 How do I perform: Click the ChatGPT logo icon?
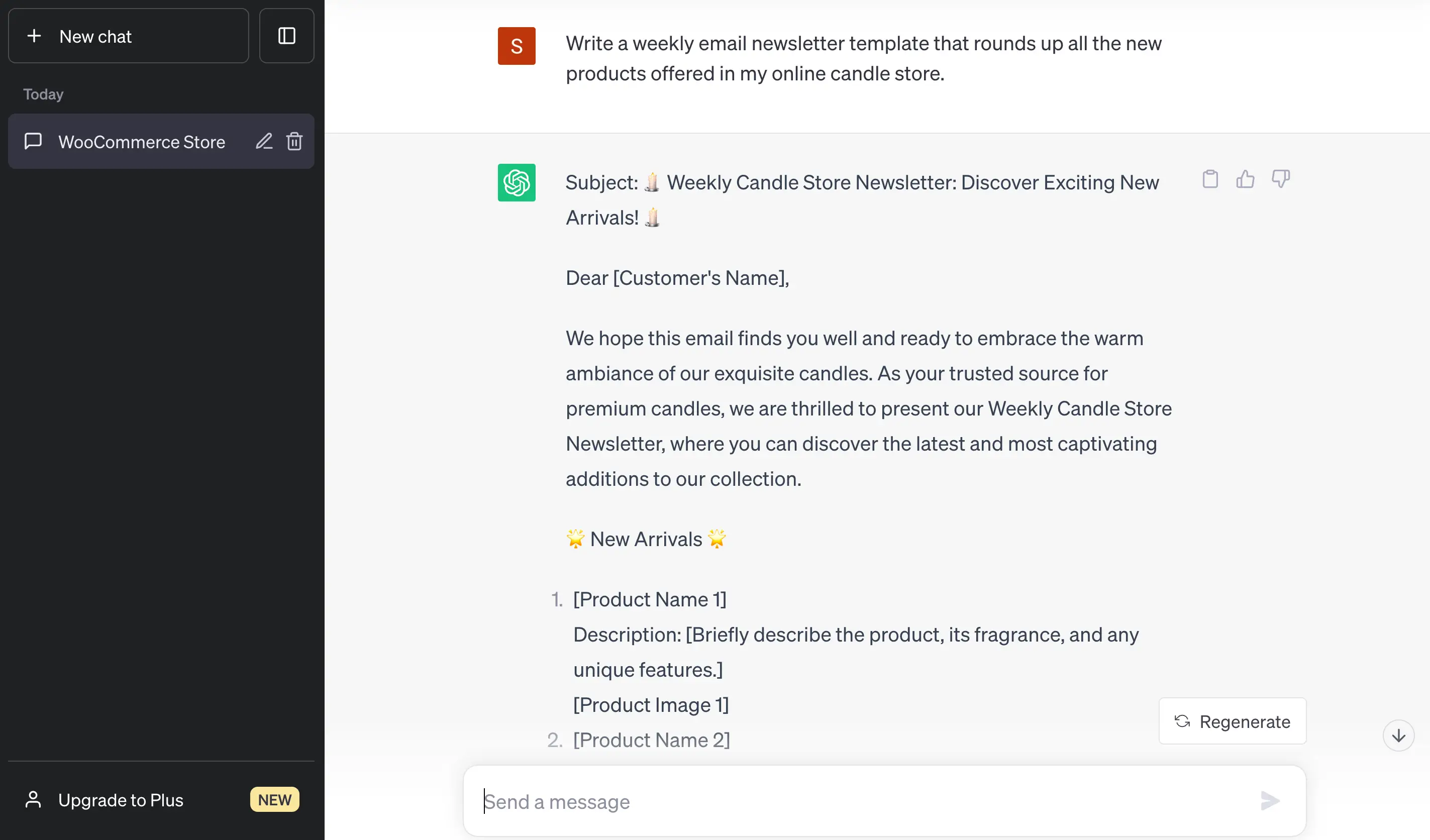pos(517,183)
